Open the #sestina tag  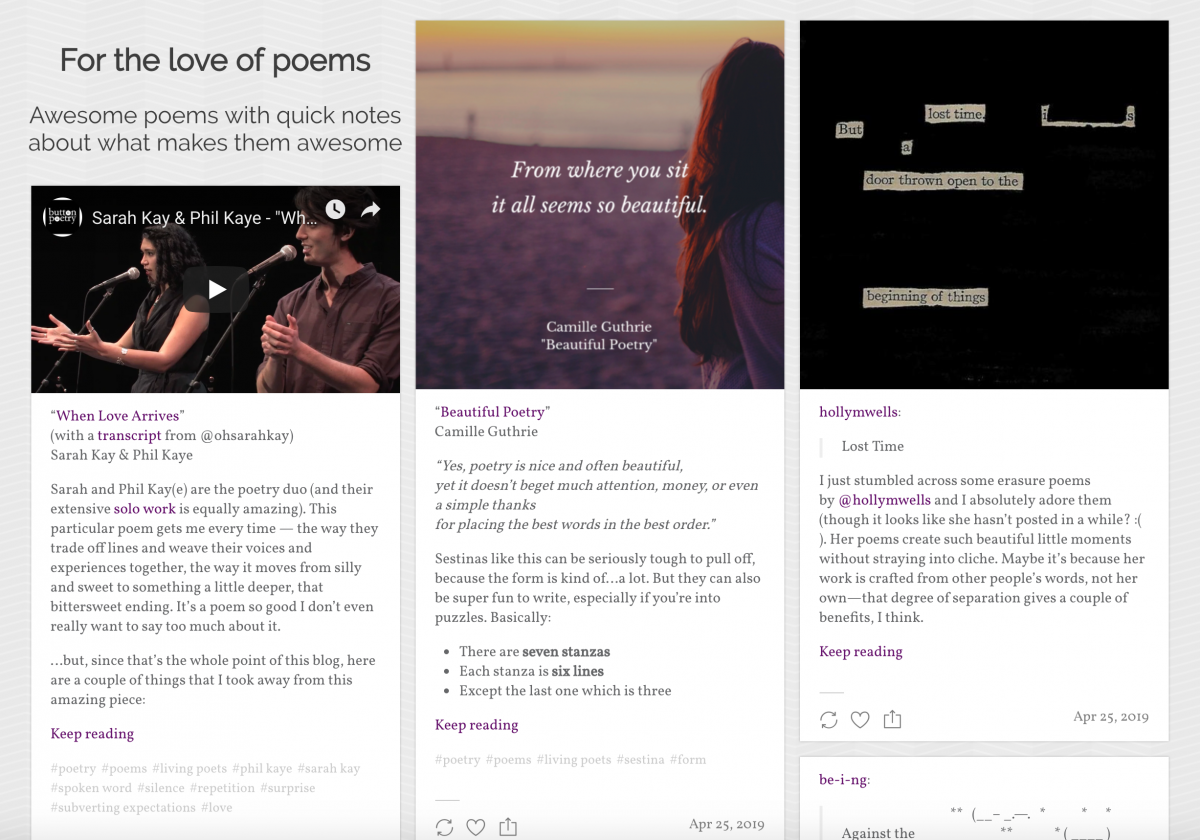[640, 760]
